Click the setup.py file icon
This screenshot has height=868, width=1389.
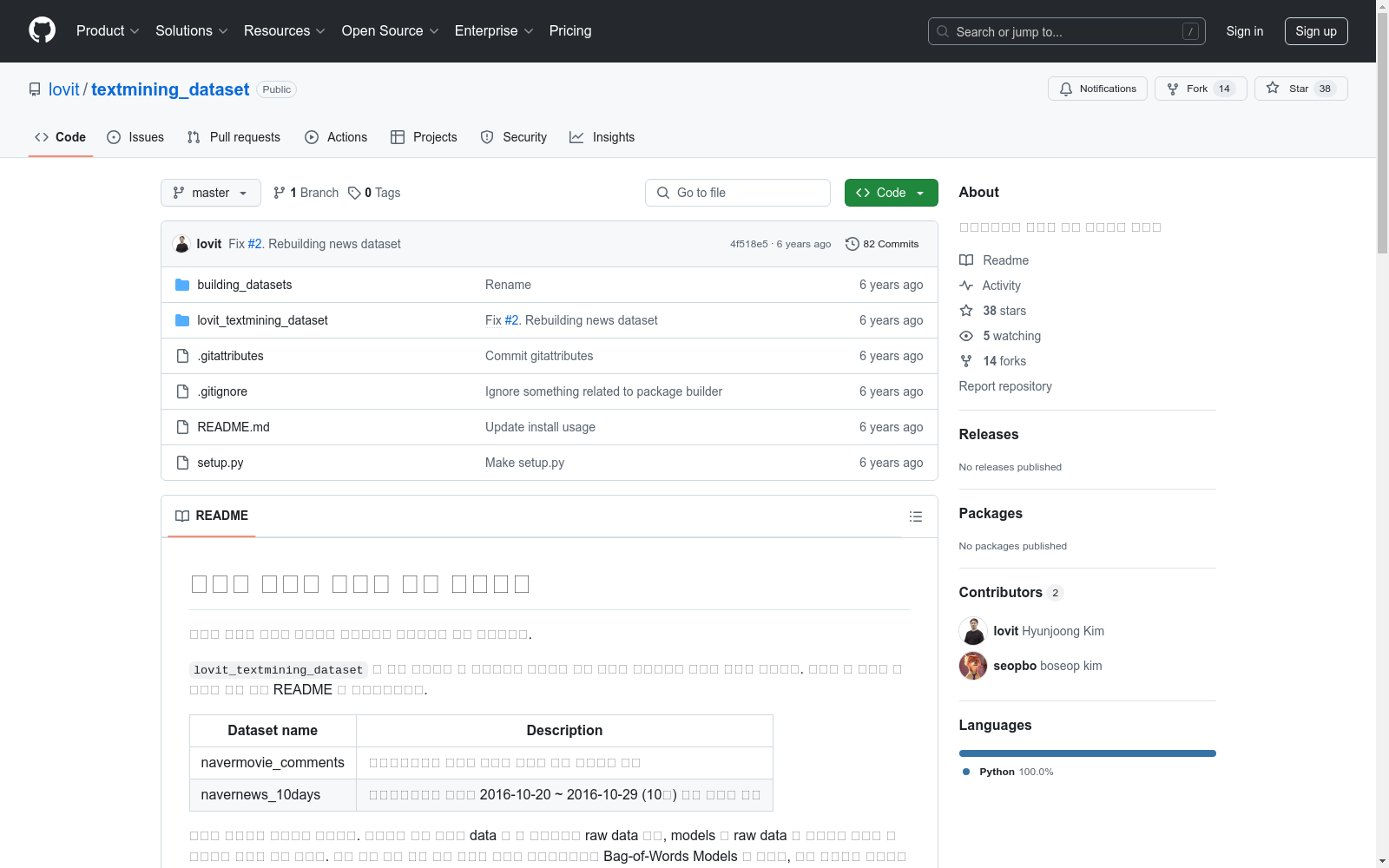click(182, 463)
